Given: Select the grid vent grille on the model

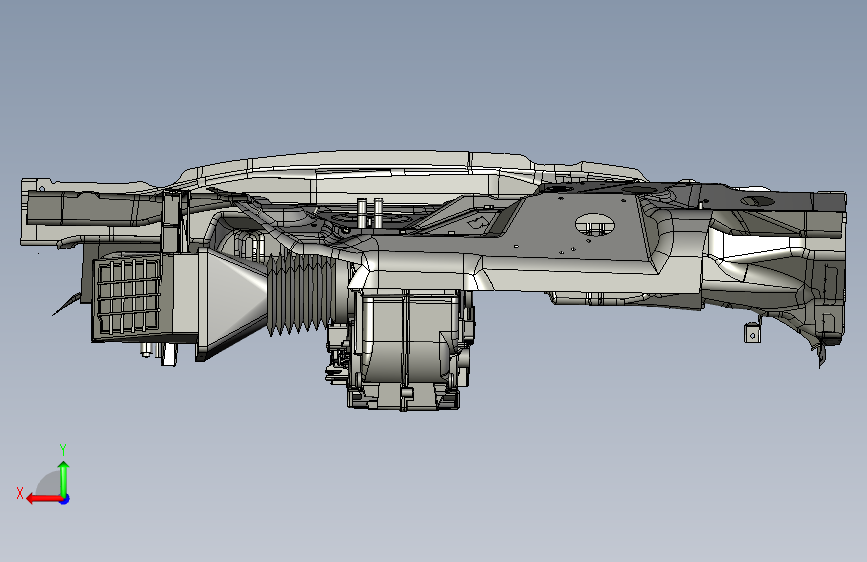Looking at the screenshot, I should 128,297.
